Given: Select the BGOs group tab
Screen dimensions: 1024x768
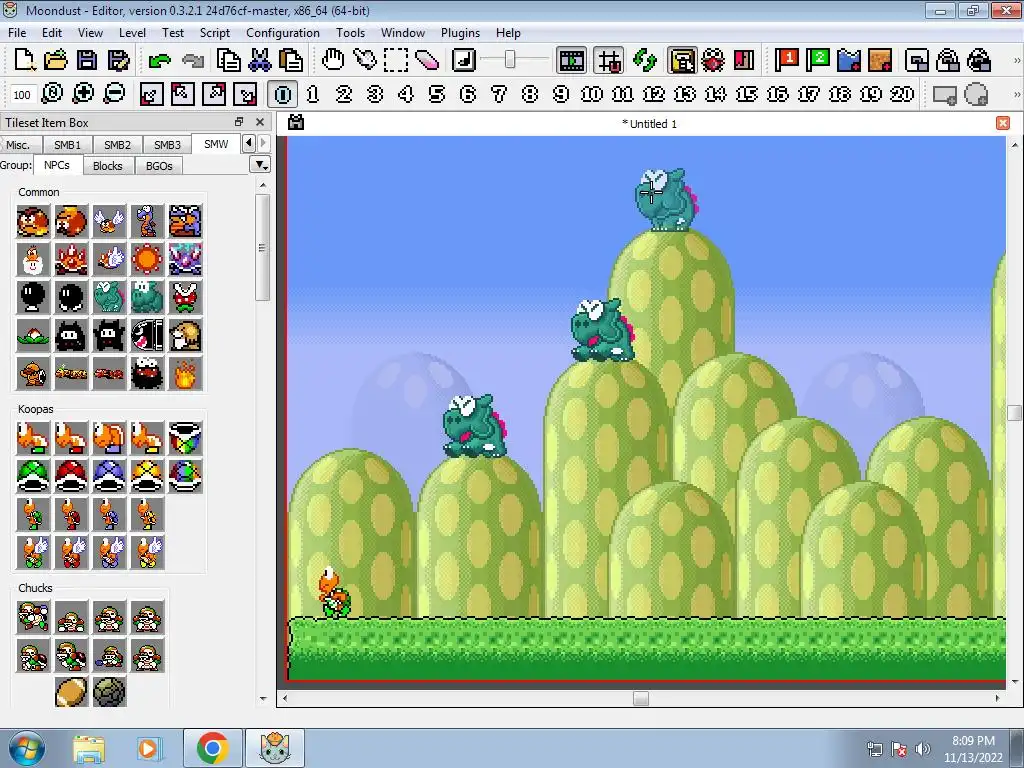Looking at the screenshot, I should point(159,166).
